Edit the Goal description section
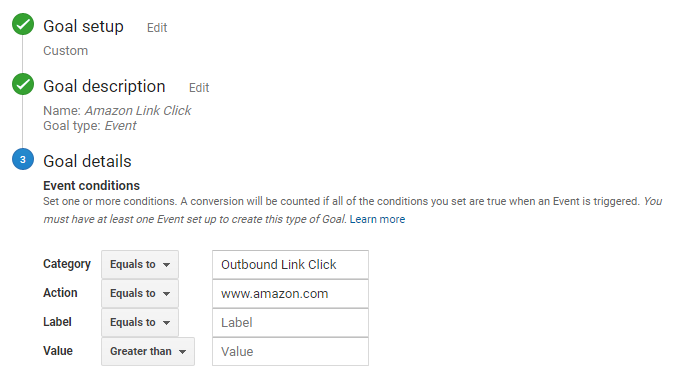Image resolution: width=684 pixels, height=380 pixels. [x=199, y=88]
